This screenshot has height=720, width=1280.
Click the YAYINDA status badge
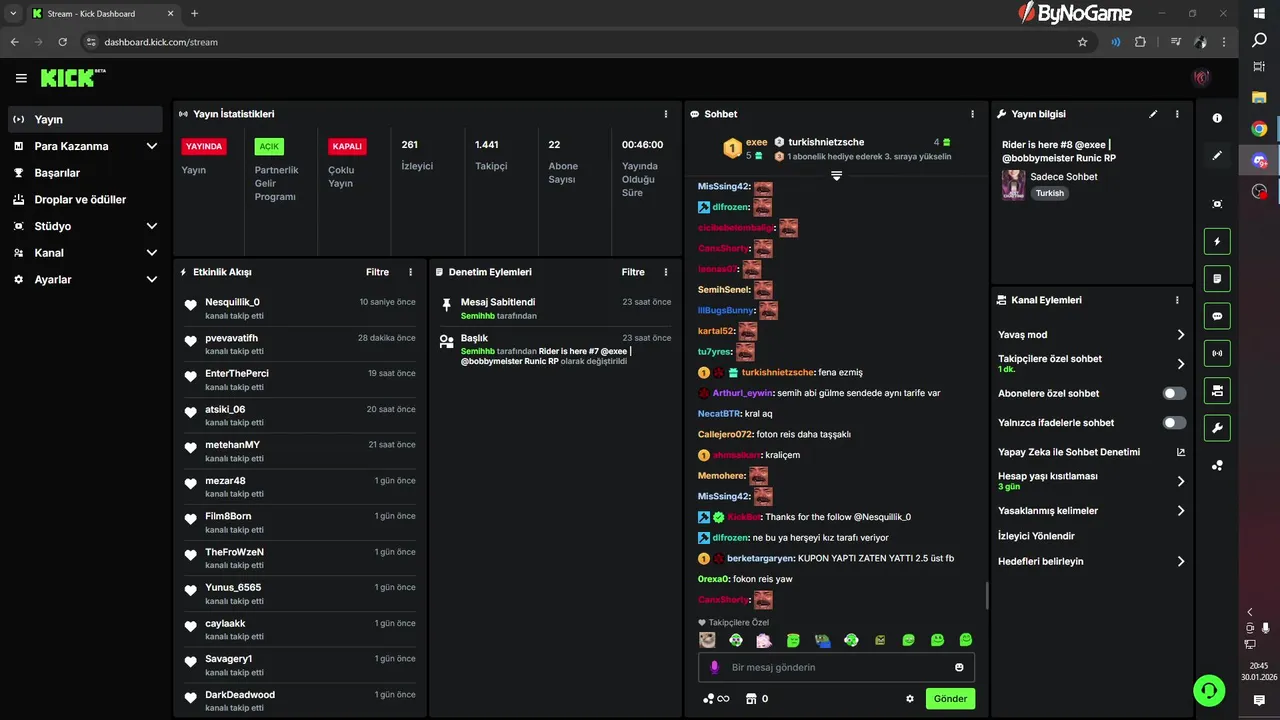[204, 146]
